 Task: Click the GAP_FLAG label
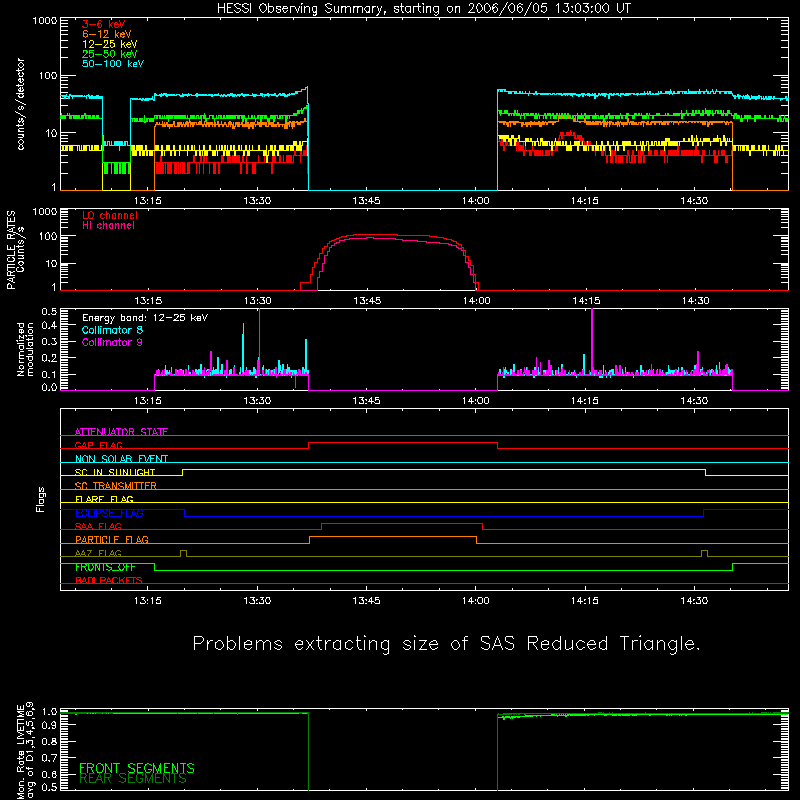[98, 445]
